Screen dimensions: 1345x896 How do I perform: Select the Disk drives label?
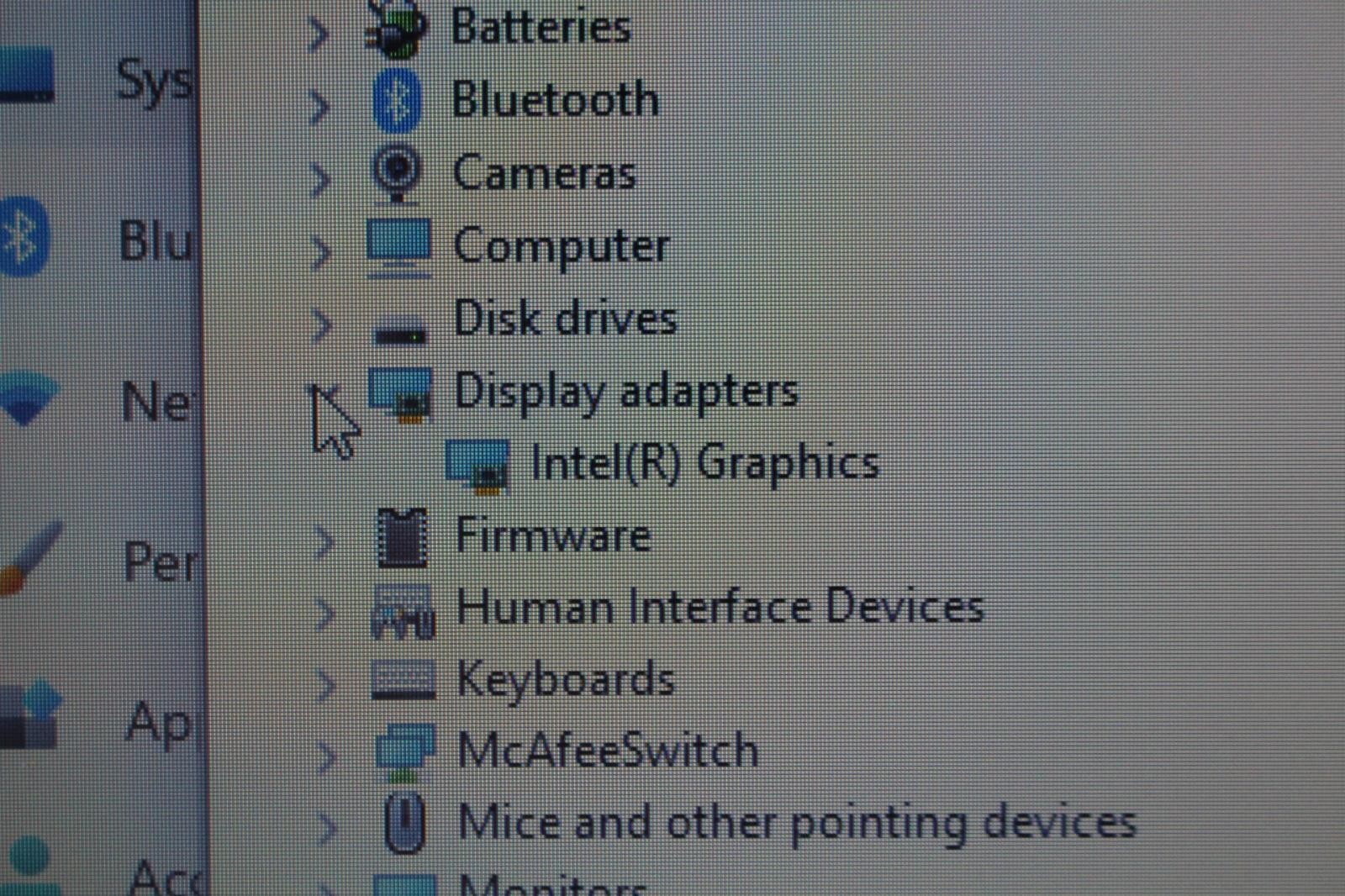[565, 319]
